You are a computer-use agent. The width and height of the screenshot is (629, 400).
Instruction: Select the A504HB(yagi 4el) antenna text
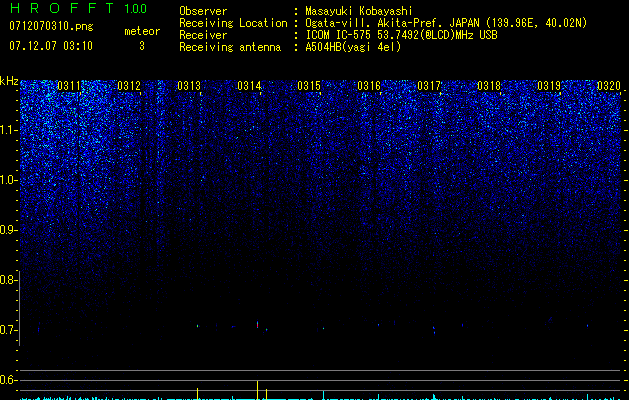point(353,47)
